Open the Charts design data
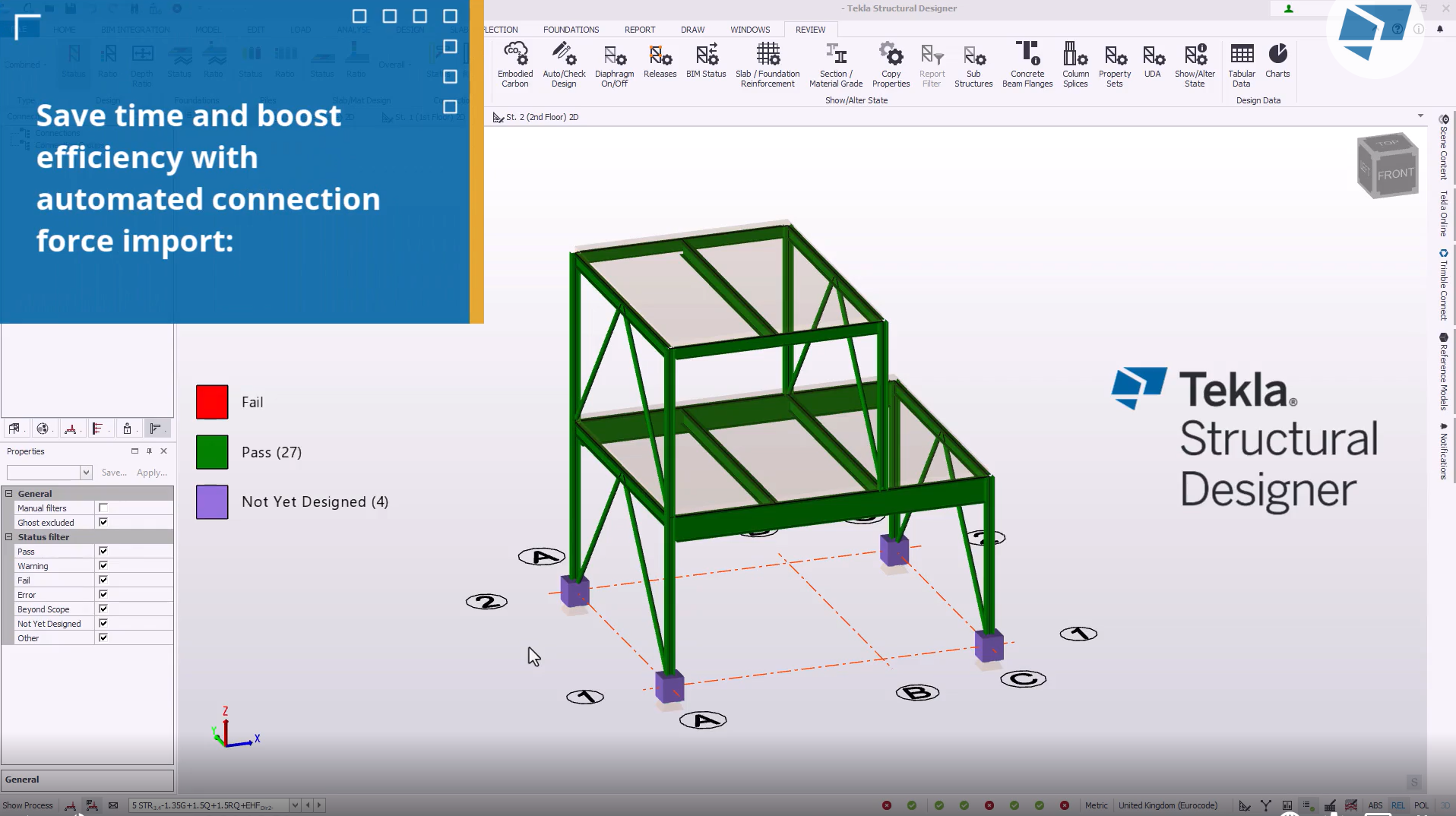This screenshot has height=816, width=1456. pyautogui.click(x=1277, y=61)
